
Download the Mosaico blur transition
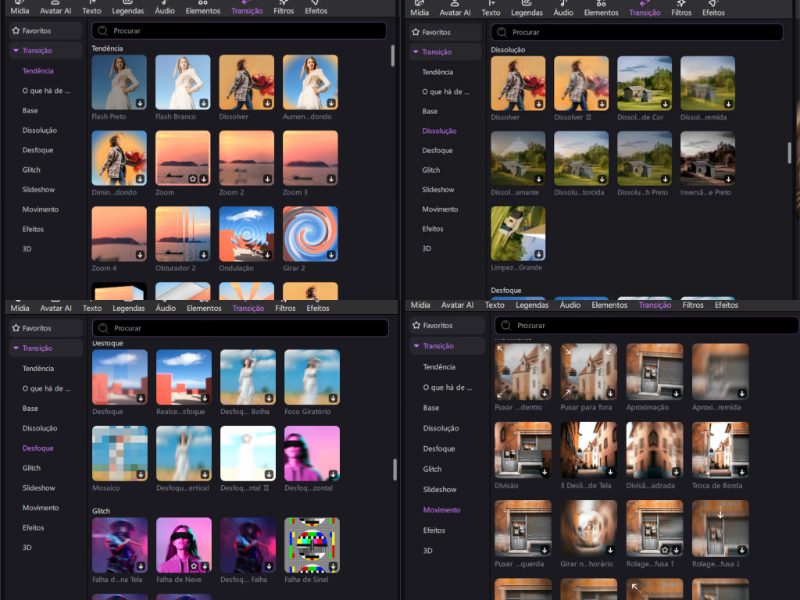[141, 476]
